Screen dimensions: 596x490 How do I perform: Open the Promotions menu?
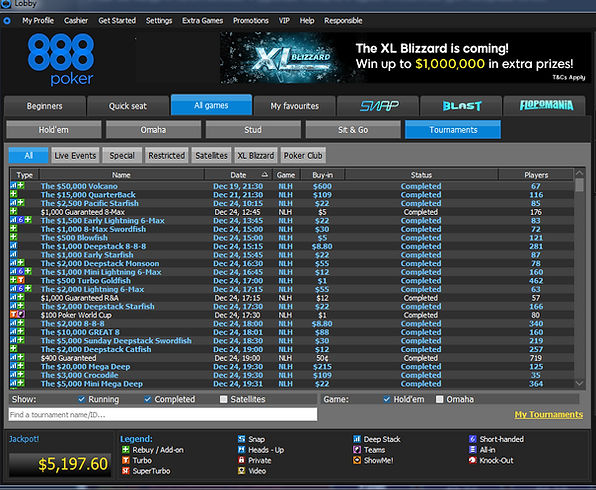click(250, 21)
